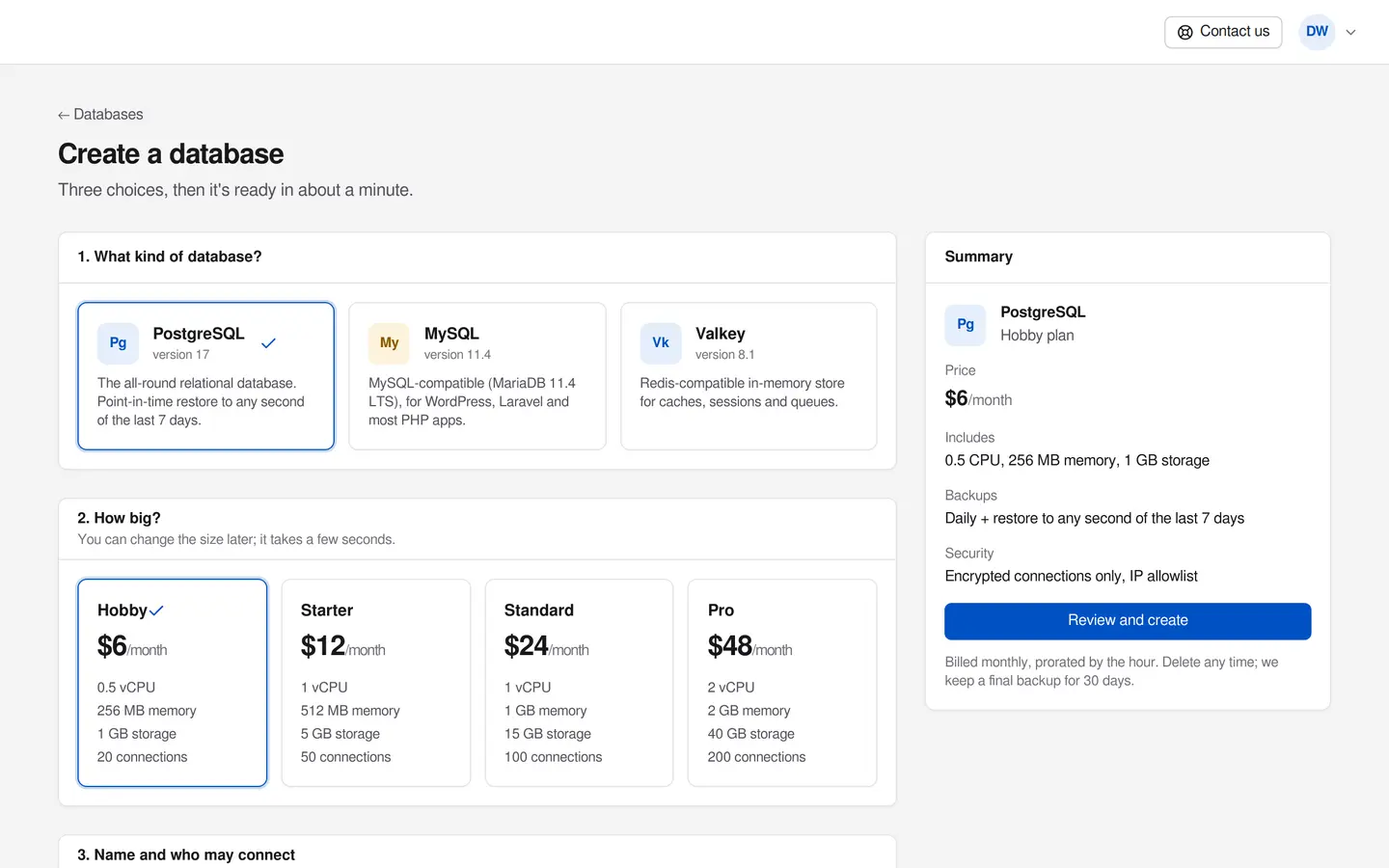Select the Hobby $6/month plan card
This screenshot has width=1389, height=868.
(x=173, y=683)
